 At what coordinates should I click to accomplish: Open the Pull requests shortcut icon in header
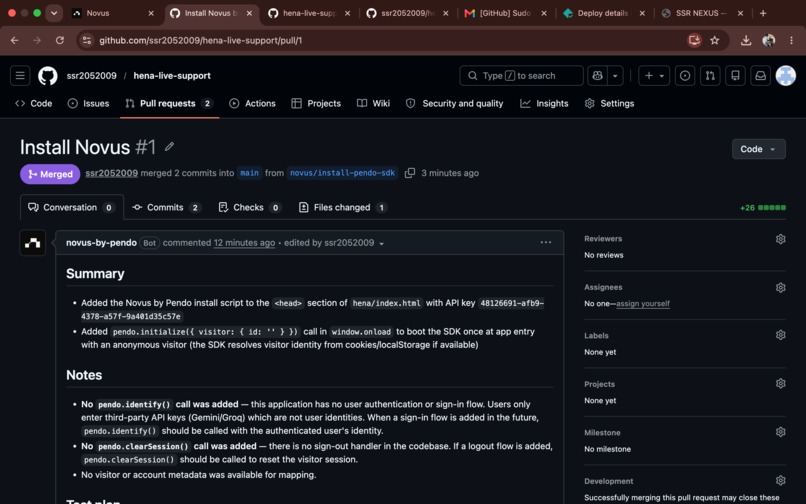(x=710, y=76)
